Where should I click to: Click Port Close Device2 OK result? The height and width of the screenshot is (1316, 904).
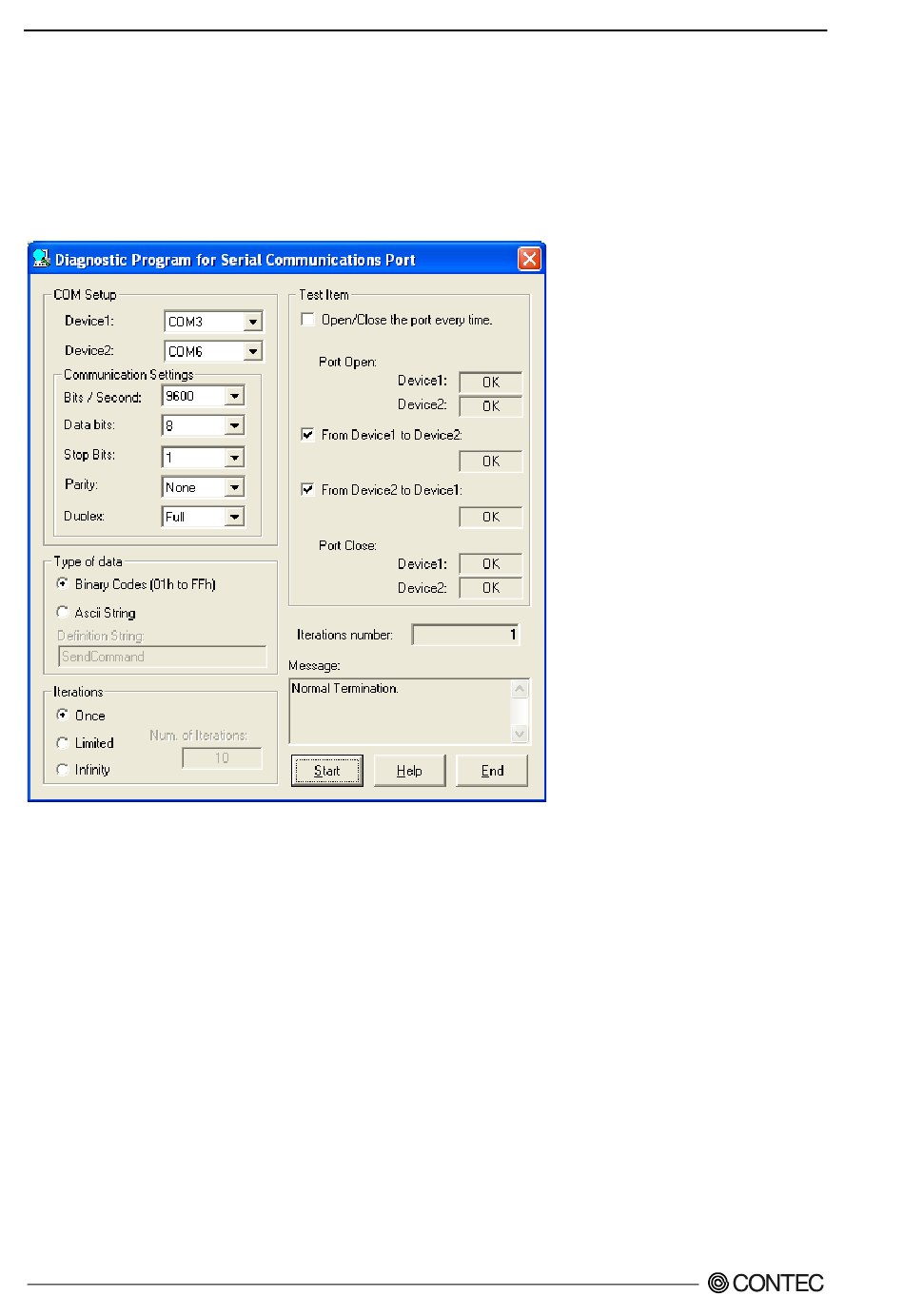coord(491,588)
